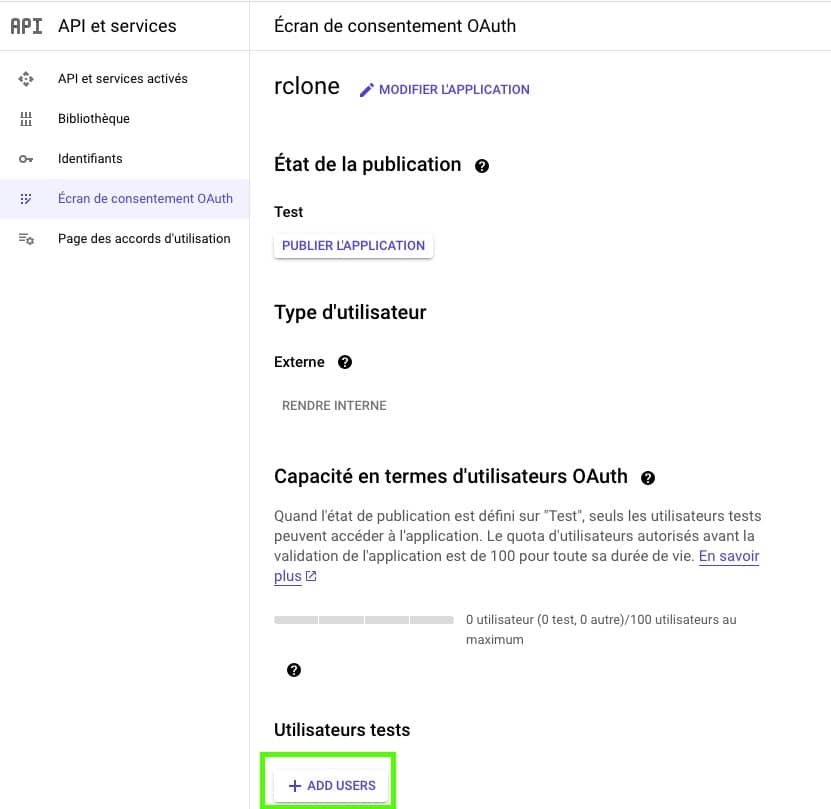This screenshot has height=809, width=831.
Task: Click the API et services activés icon
Action: coord(25,79)
